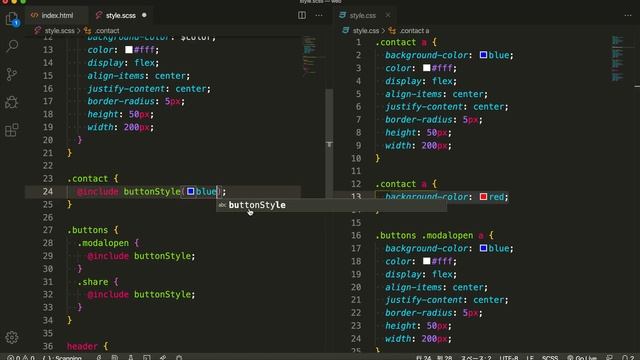Activate the style.css tab
This screenshot has height=360, width=640.
coord(362,16)
